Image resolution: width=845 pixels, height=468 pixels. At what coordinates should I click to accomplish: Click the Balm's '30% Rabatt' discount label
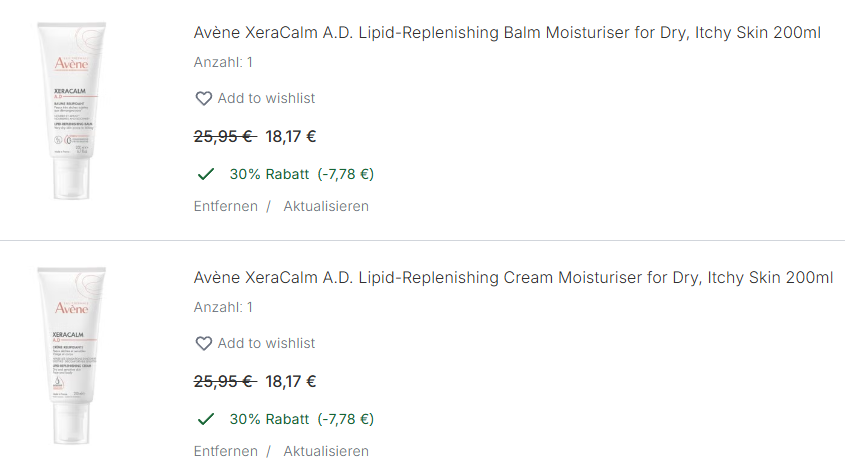(269, 174)
